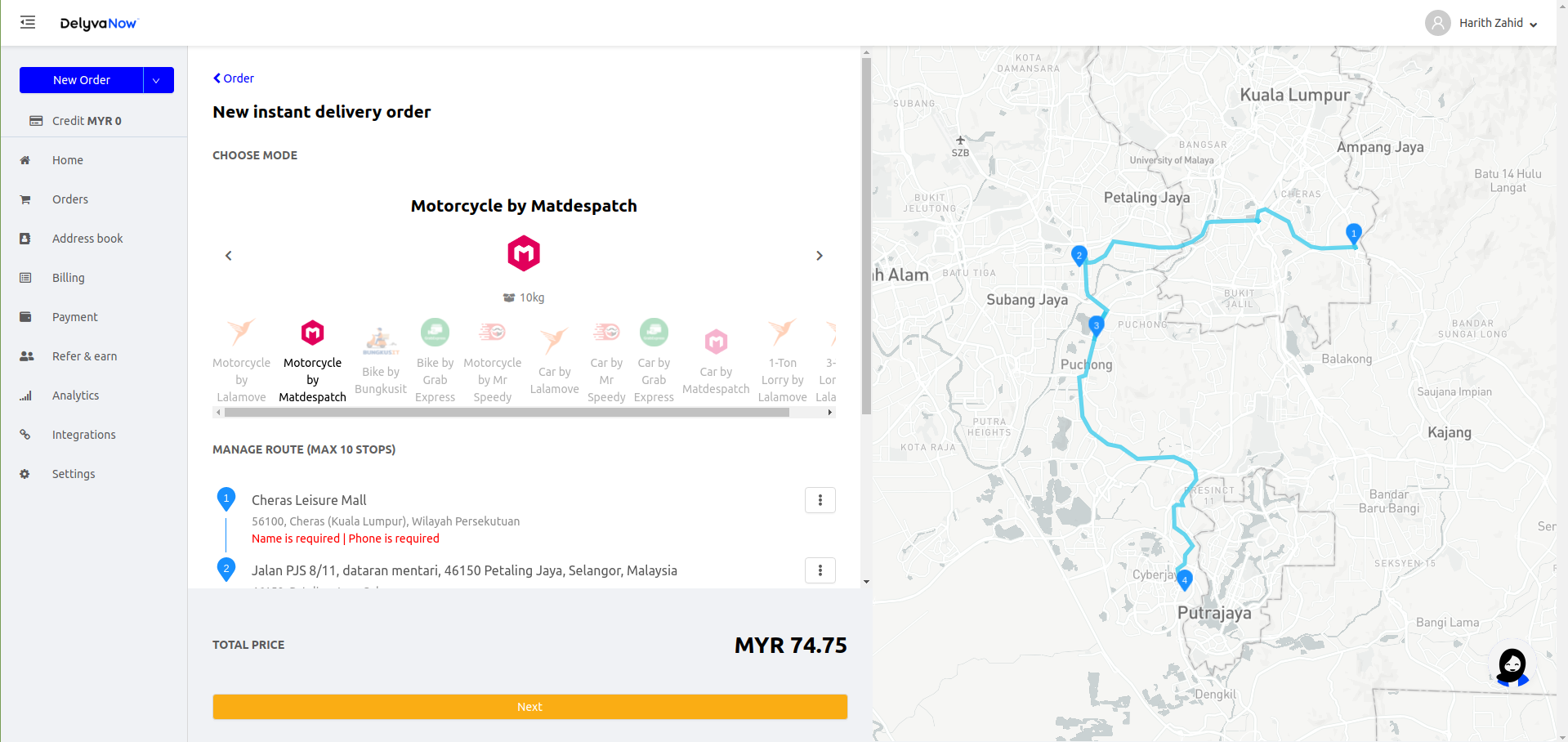Open the Harith Zahid account menu

pos(1481,23)
